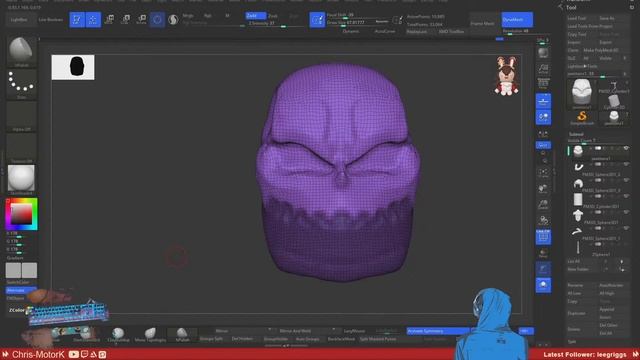Image resolution: width=640 pixels, height=360 pixels.
Task: Toggle the Floor grid button
Action: 543,101
